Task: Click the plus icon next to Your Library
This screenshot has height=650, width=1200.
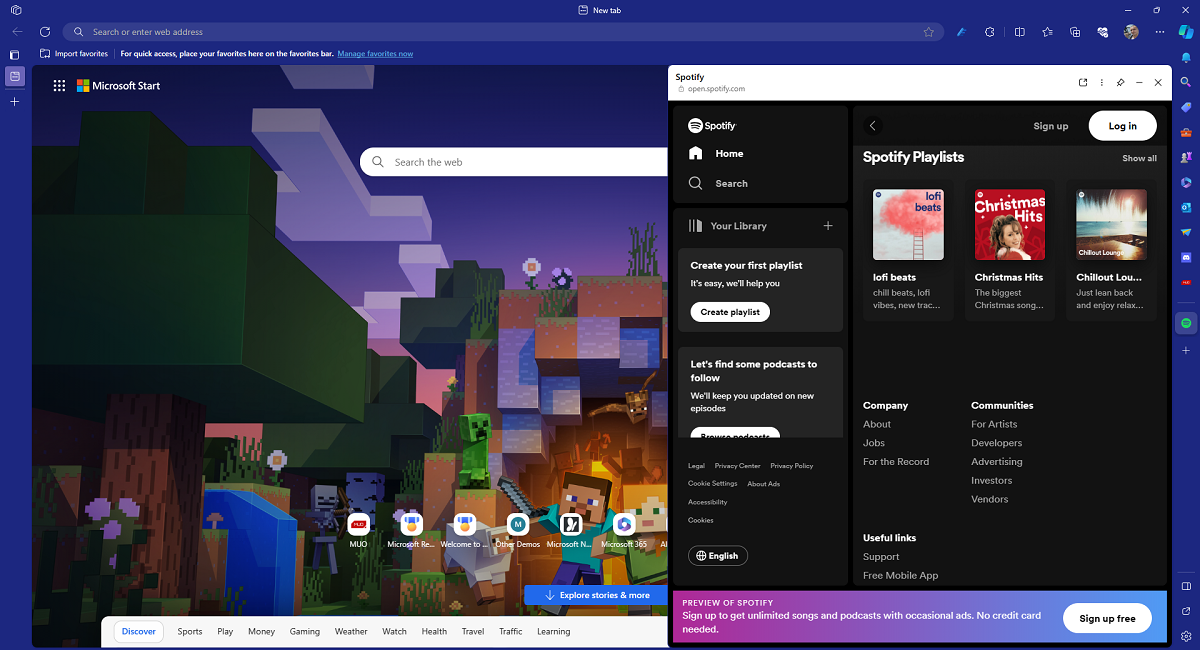Action: (x=828, y=226)
